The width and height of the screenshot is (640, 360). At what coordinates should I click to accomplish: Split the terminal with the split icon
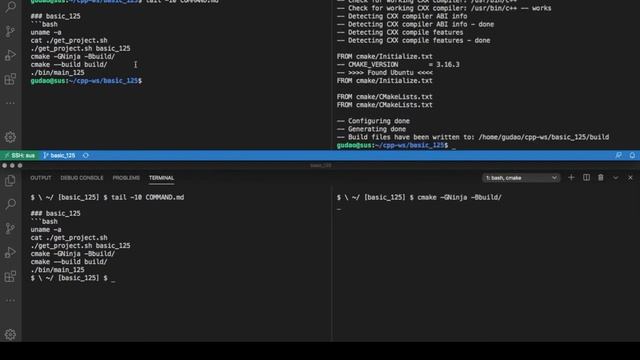[586, 178]
